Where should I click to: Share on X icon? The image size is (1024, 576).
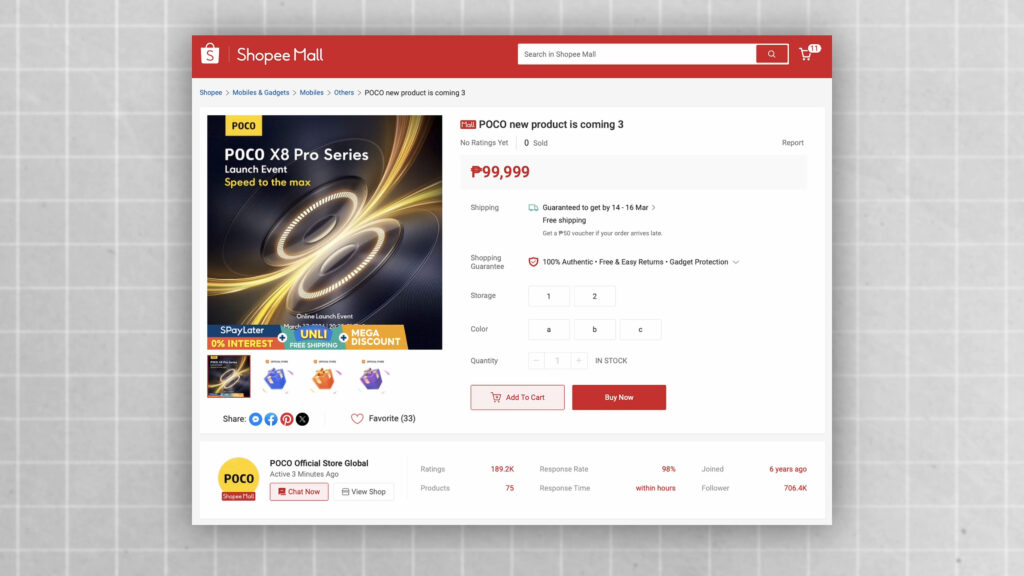click(302, 419)
